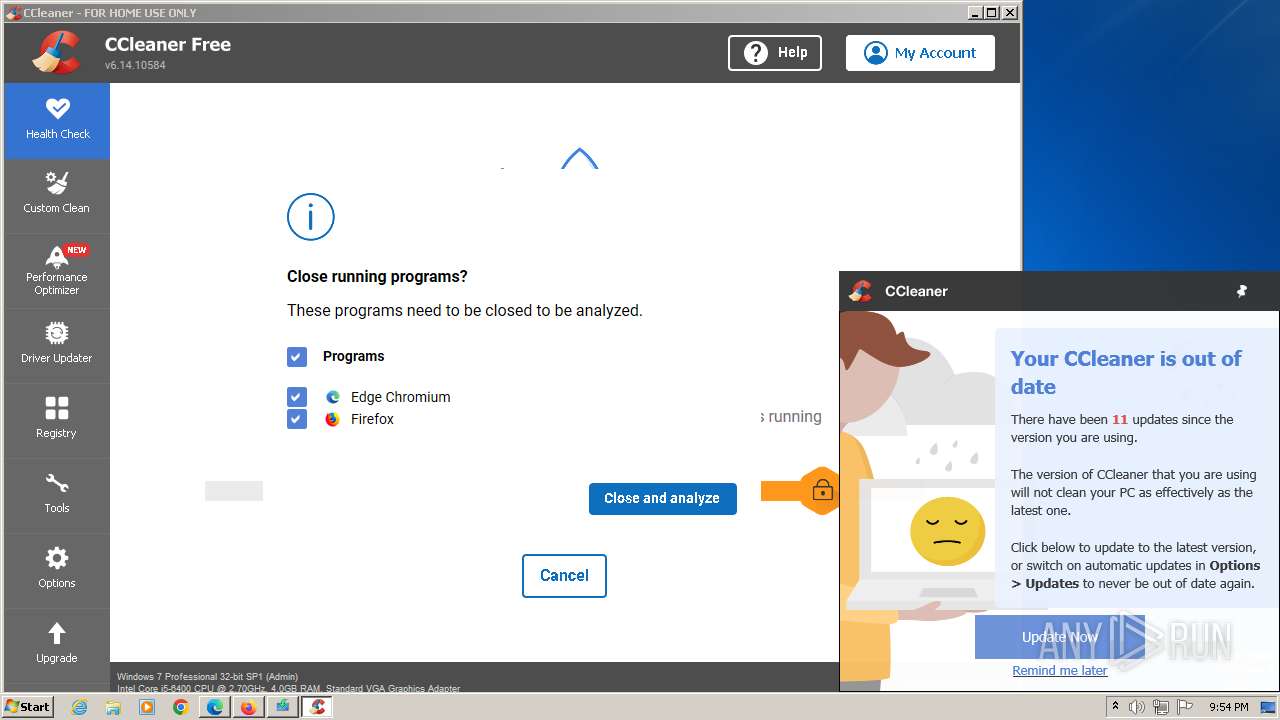Open the Options settings section
Viewport: 1280px width, 720px height.
[57, 571]
